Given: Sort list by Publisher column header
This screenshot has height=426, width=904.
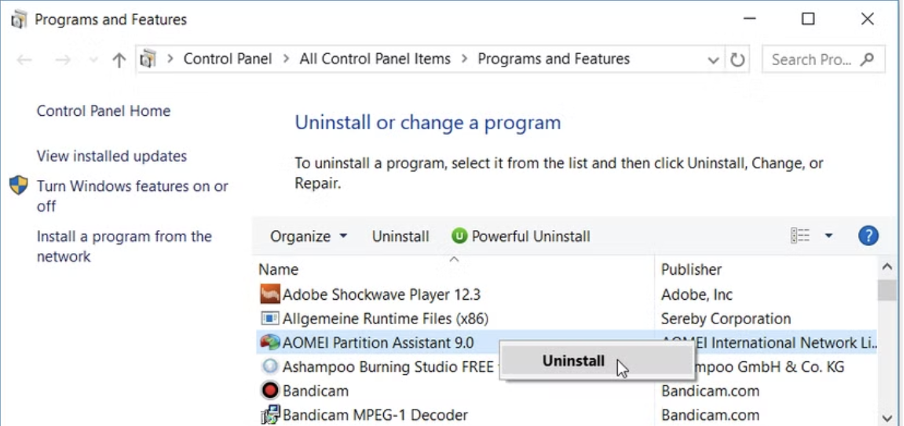Looking at the screenshot, I should click(x=691, y=269).
